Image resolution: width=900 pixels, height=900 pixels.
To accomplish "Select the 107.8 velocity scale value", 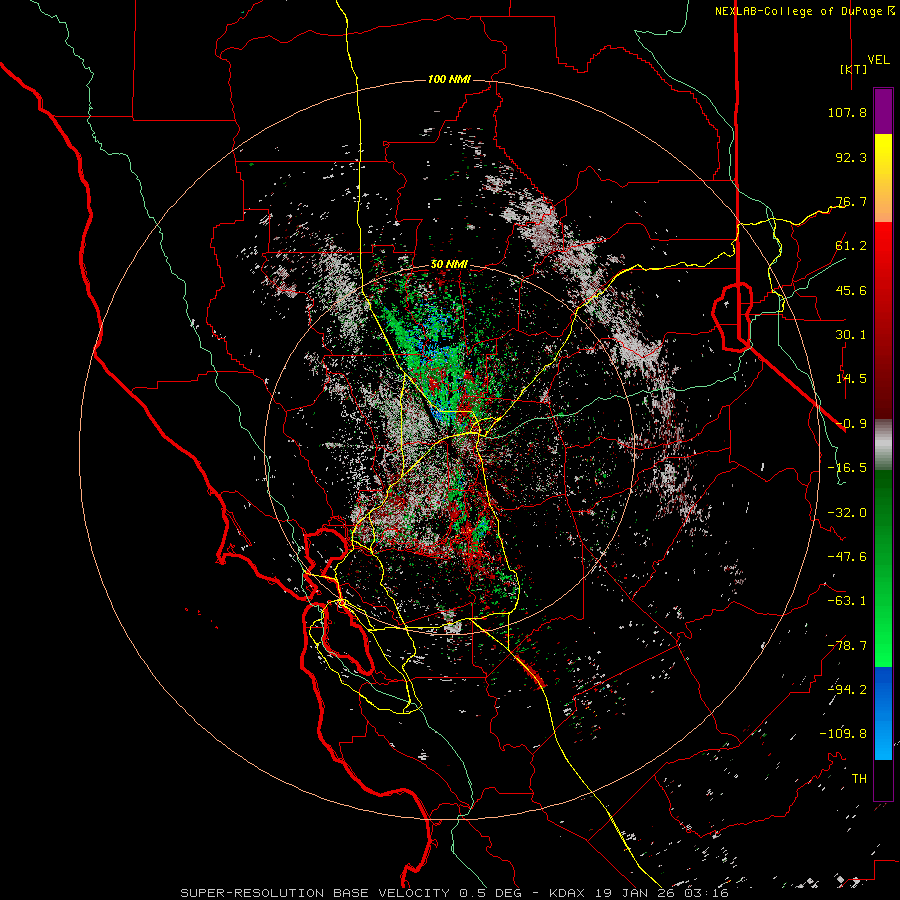I will coord(847,112).
